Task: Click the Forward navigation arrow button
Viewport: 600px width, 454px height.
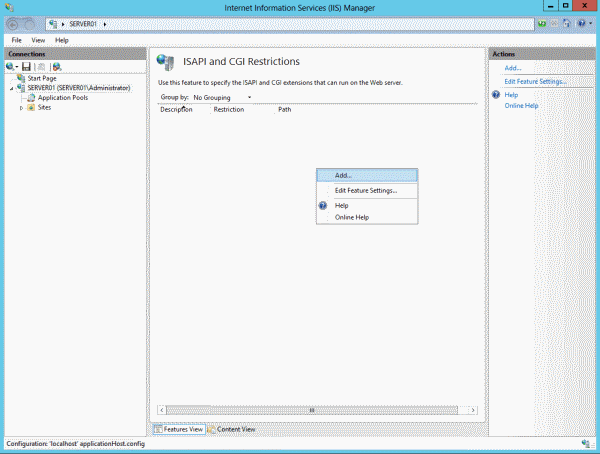Action: tap(30, 25)
